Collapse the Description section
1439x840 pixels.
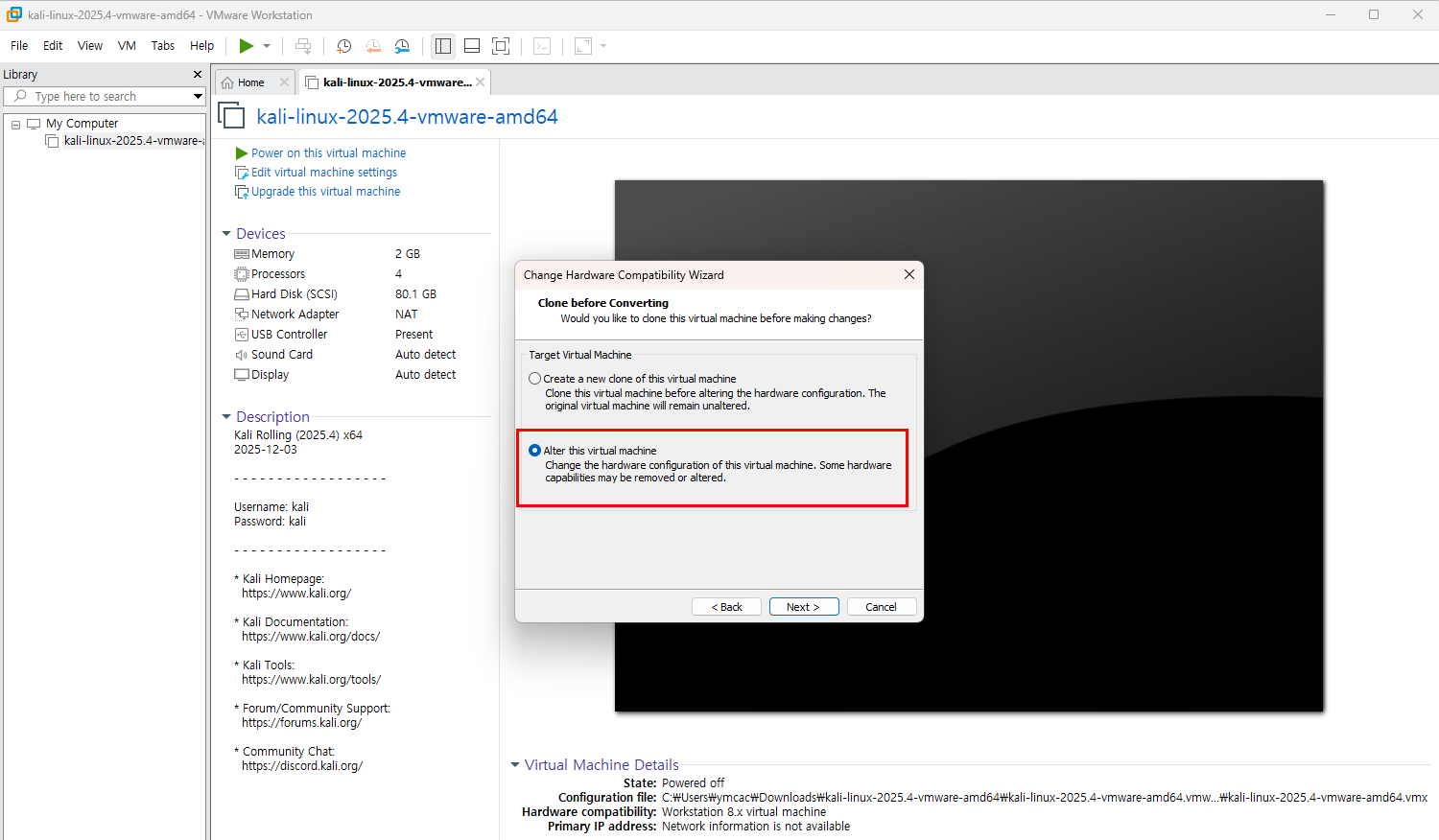pos(226,417)
